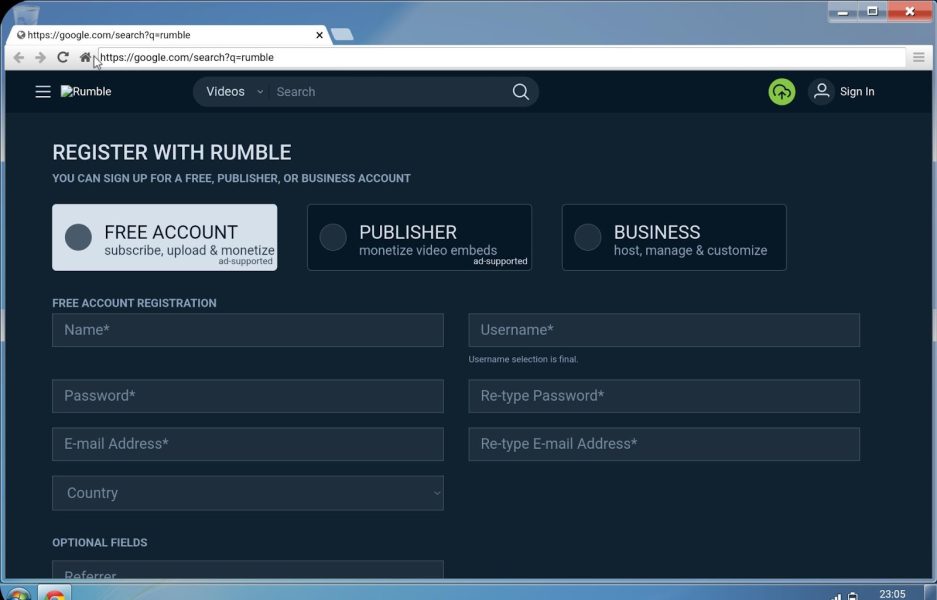The width and height of the screenshot is (937, 600).
Task: Focus the Re-type E-mail Address field
Action: point(664,444)
